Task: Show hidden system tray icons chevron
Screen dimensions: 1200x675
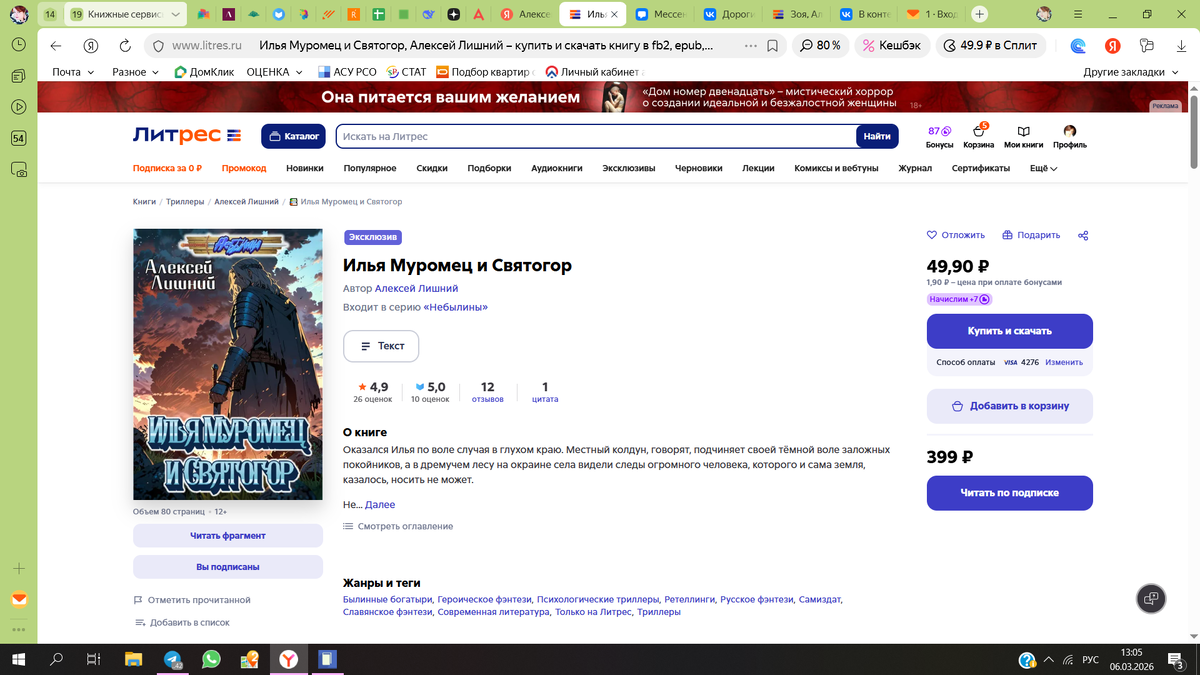Action: point(1048,660)
